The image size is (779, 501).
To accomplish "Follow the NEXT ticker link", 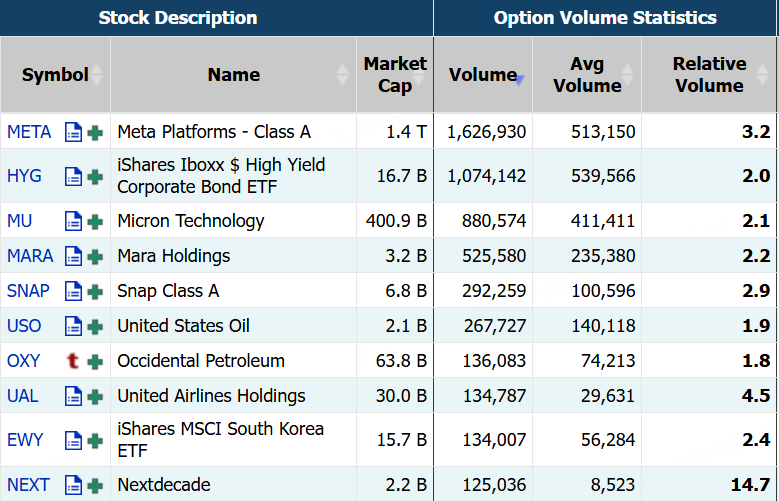I will coord(28,485).
